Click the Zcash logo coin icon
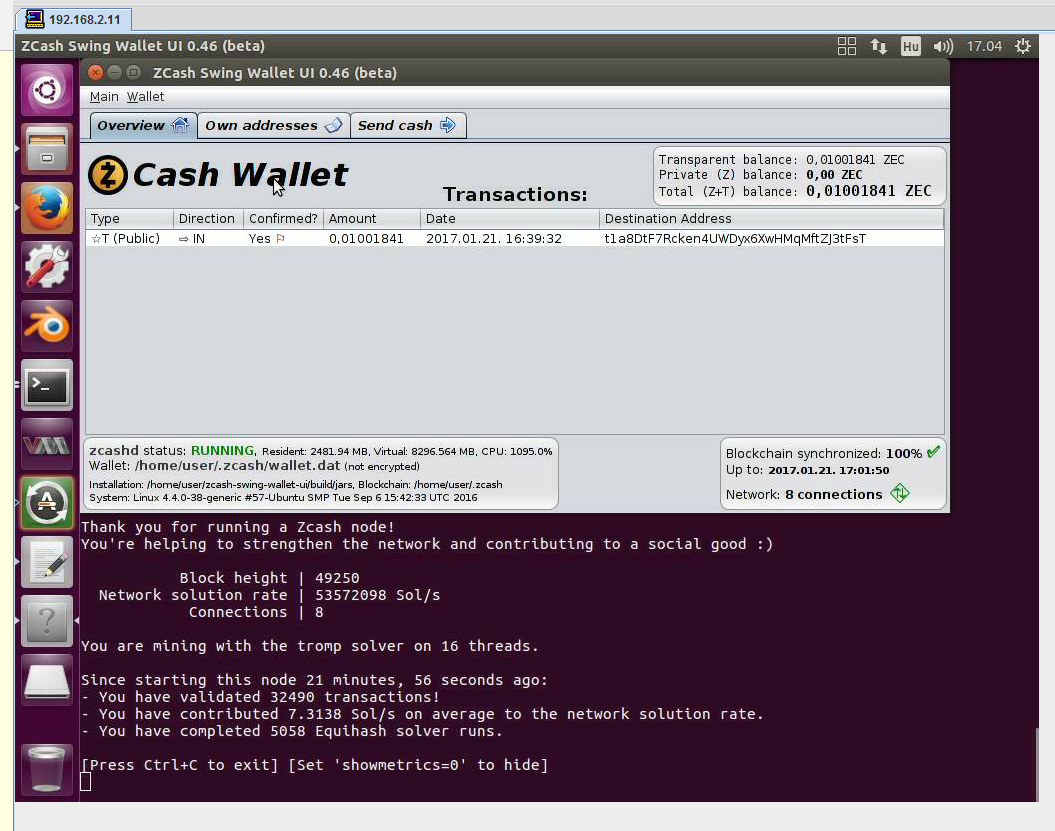 tap(108, 175)
